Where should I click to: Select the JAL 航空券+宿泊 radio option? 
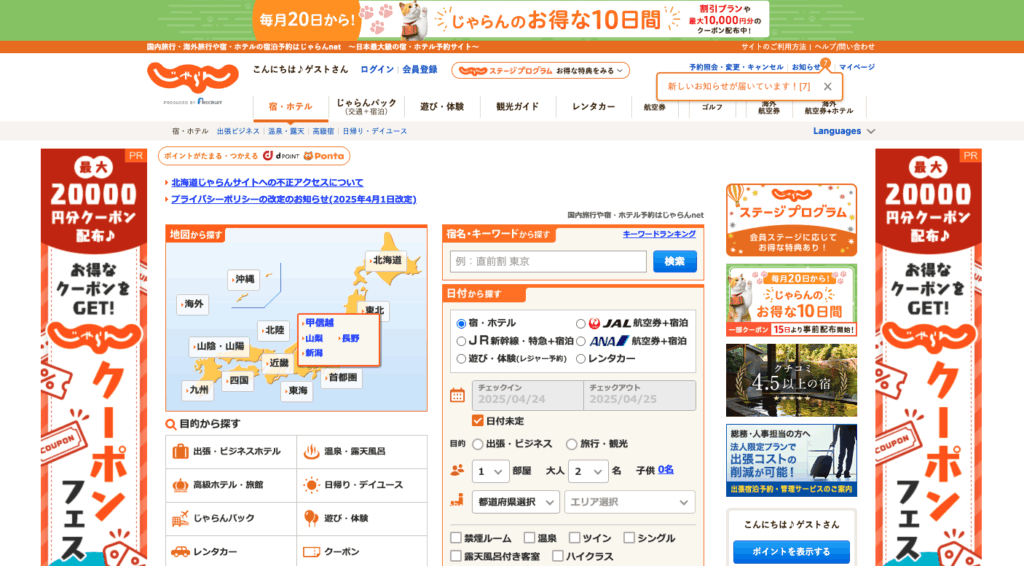point(580,323)
